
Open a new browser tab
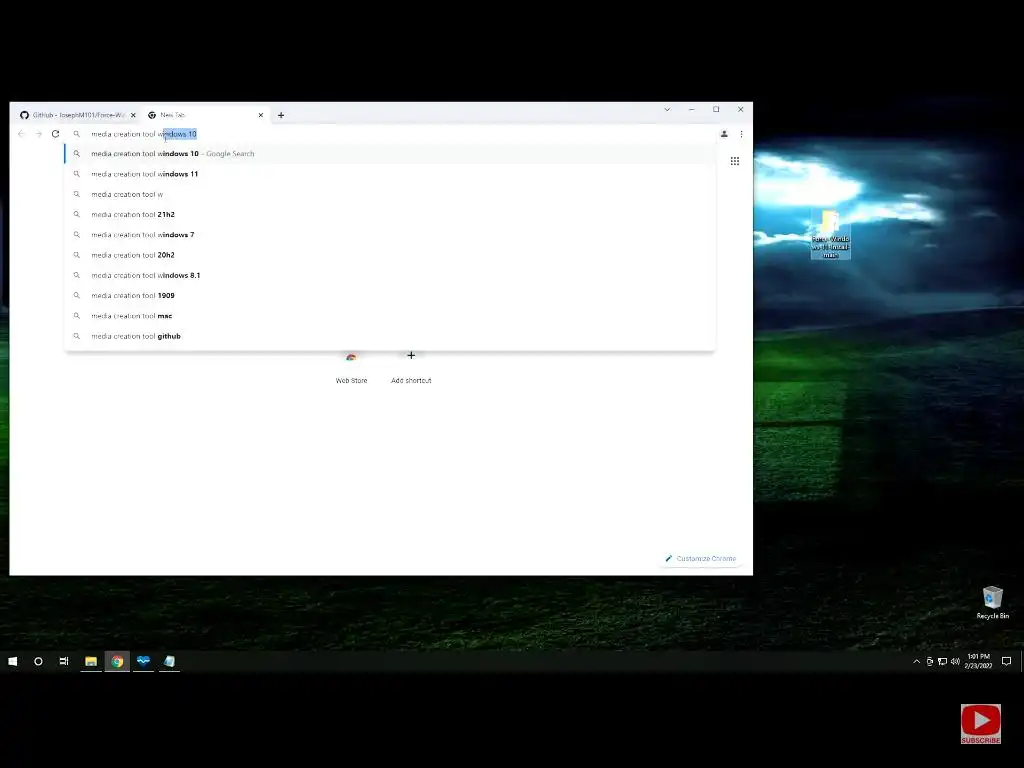(281, 115)
